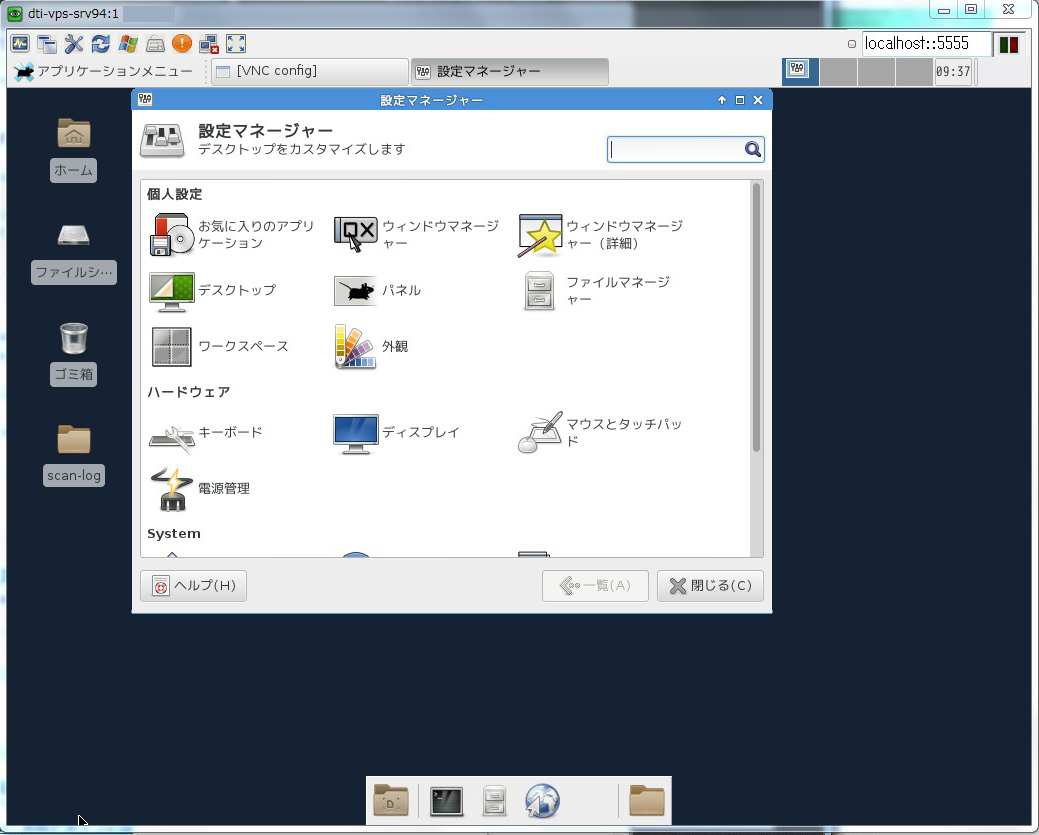The height and width of the screenshot is (835, 1039).
Task: Open 外観 (Appearance) settings
Action: (x=355, y=347)
